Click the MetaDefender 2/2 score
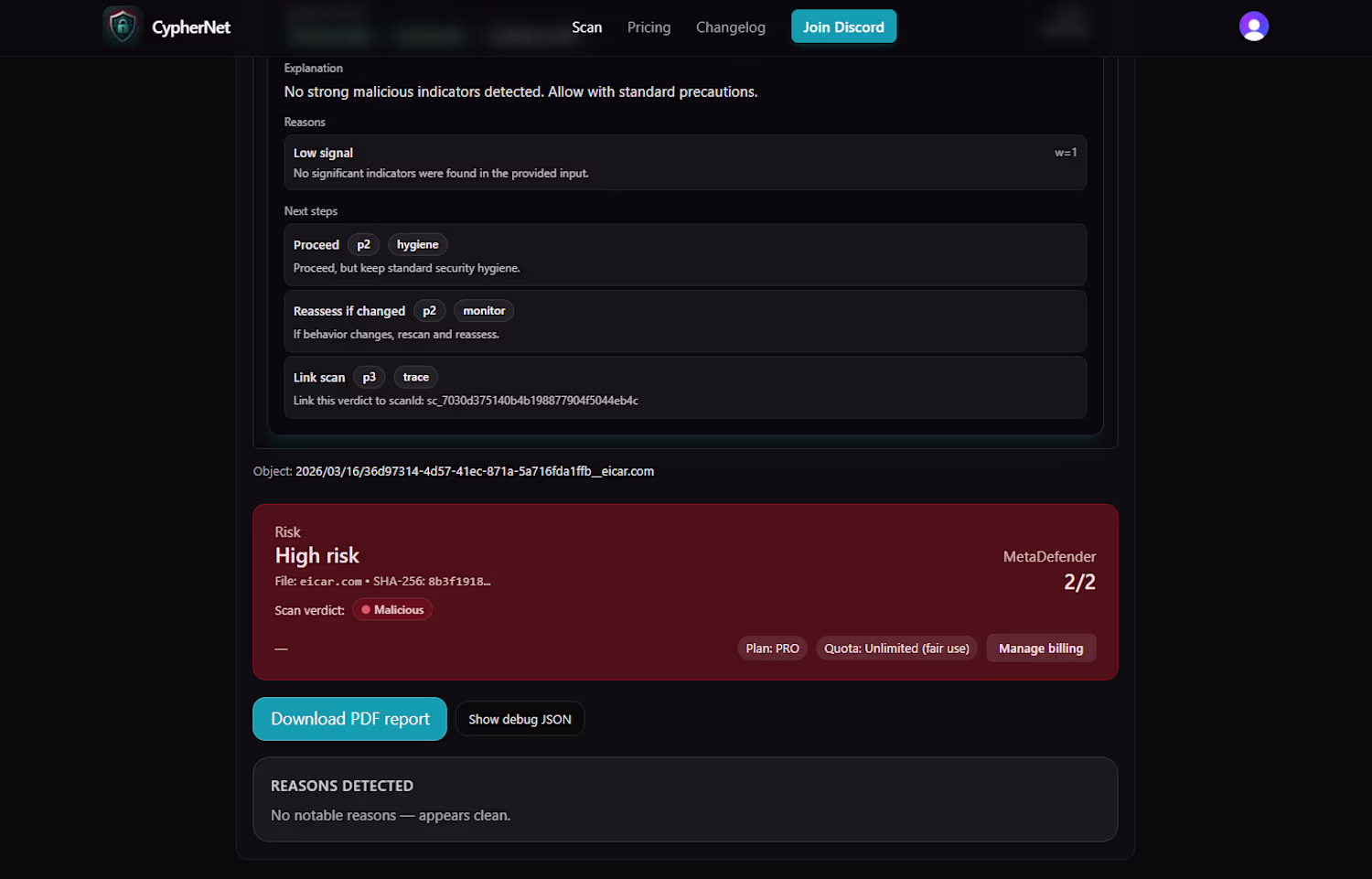Image resolution: width=1372 pixels, height=879 pixels. tap(1079, 582)
